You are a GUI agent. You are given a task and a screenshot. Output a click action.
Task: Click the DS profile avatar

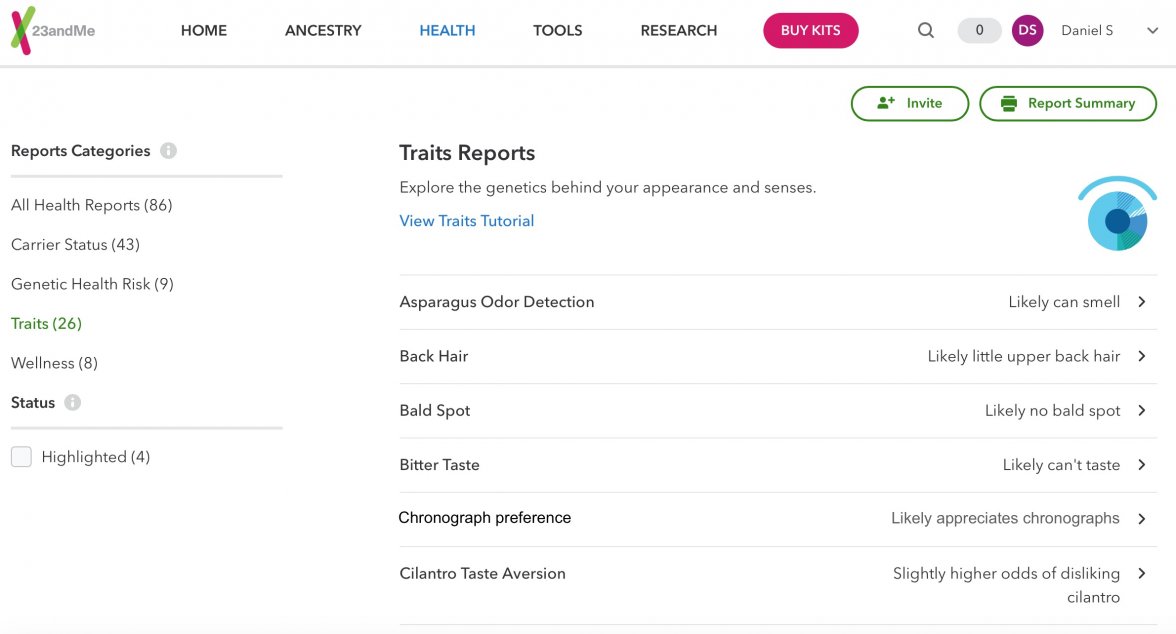pyautogui.click(x=1027, y=30)
